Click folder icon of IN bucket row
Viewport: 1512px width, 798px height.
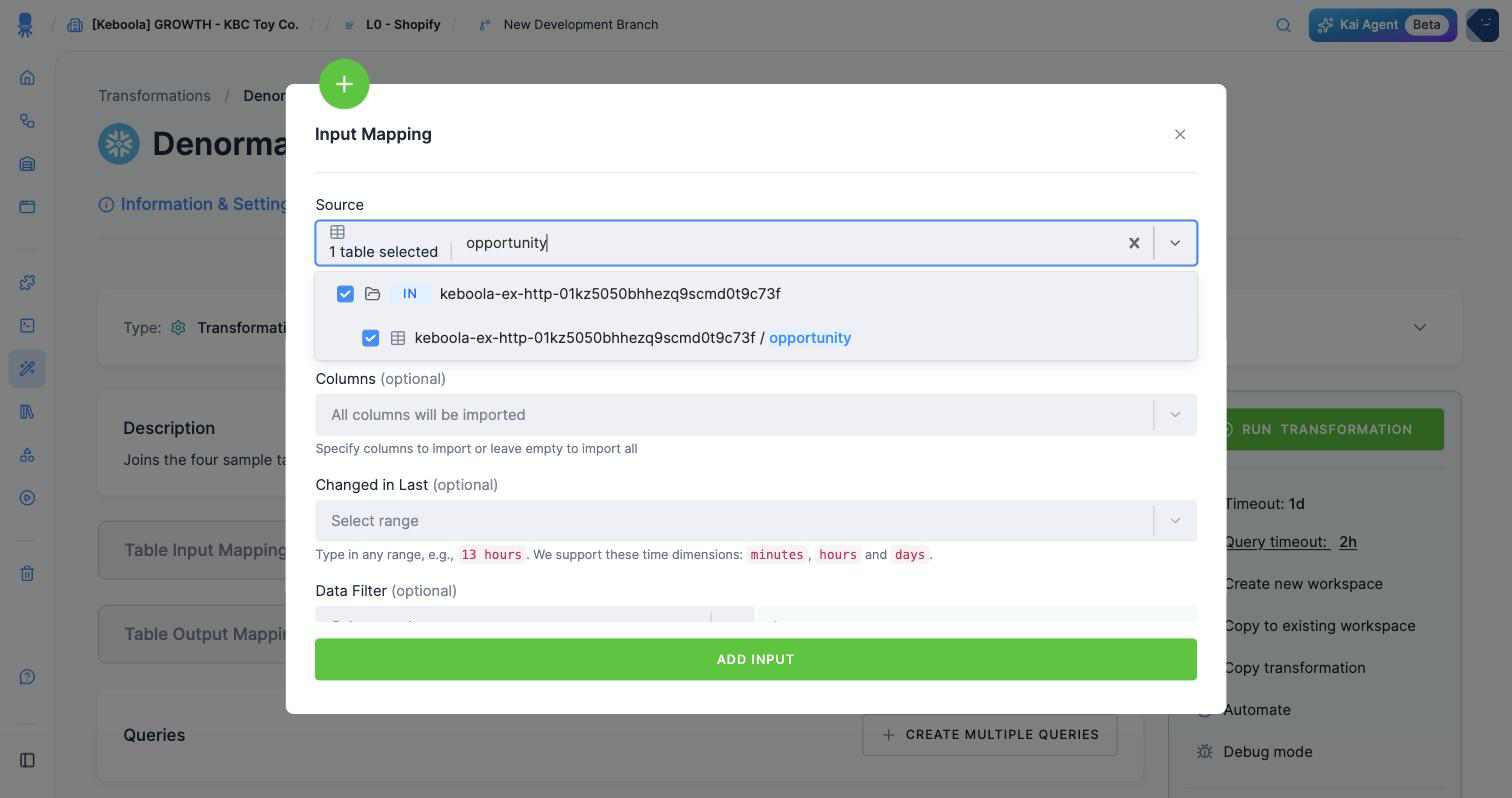(x=372, y=294)
